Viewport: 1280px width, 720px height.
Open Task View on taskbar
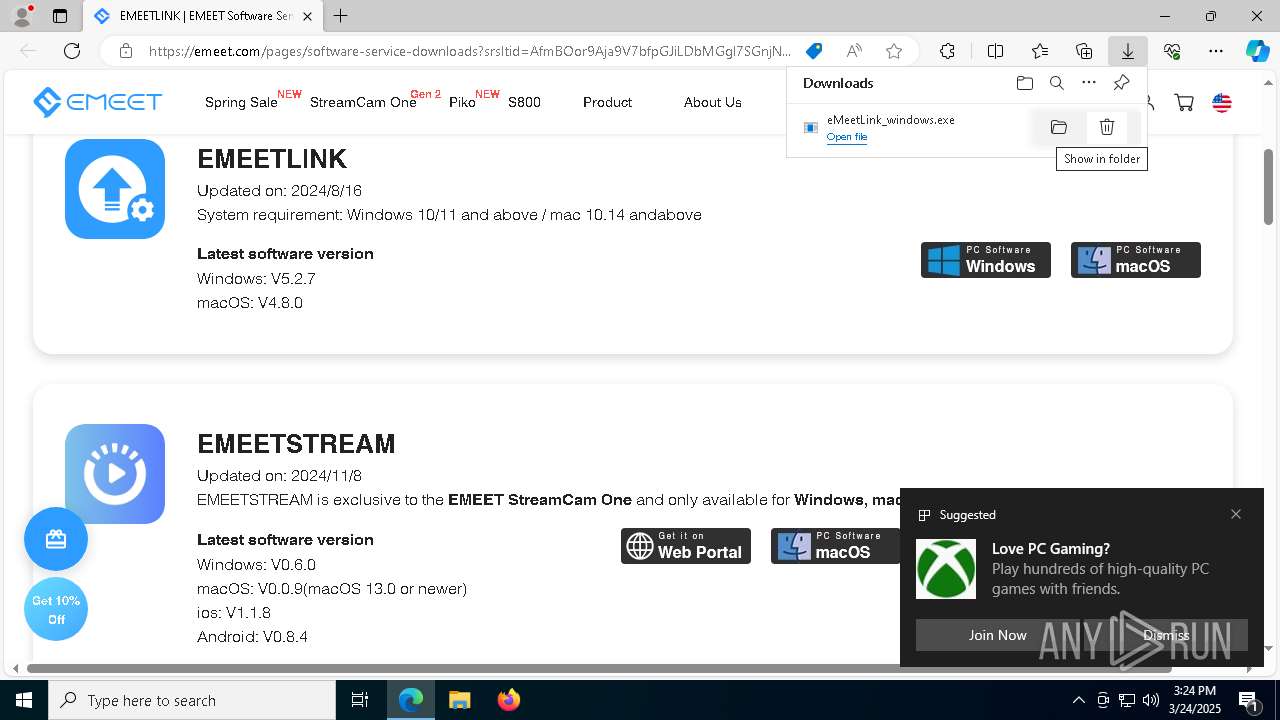coord(360,700)
